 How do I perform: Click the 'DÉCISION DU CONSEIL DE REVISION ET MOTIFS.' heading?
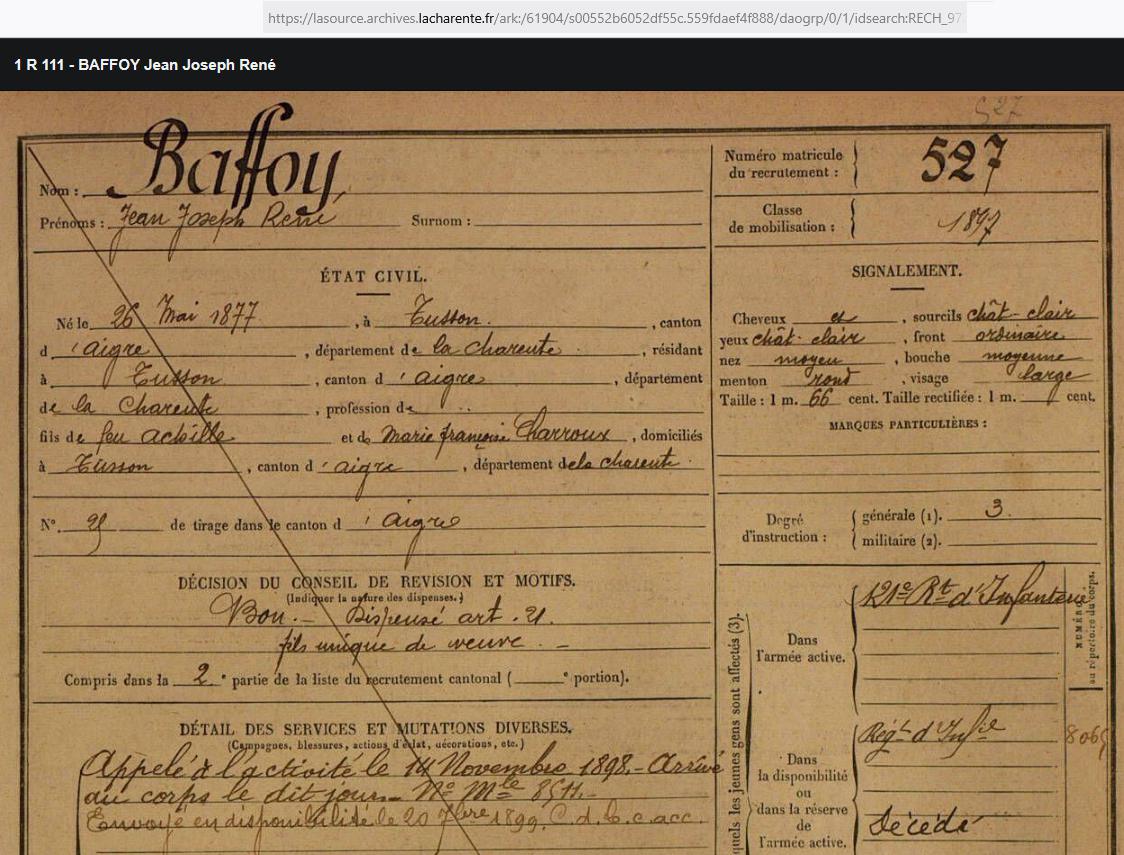pos(376,581)
